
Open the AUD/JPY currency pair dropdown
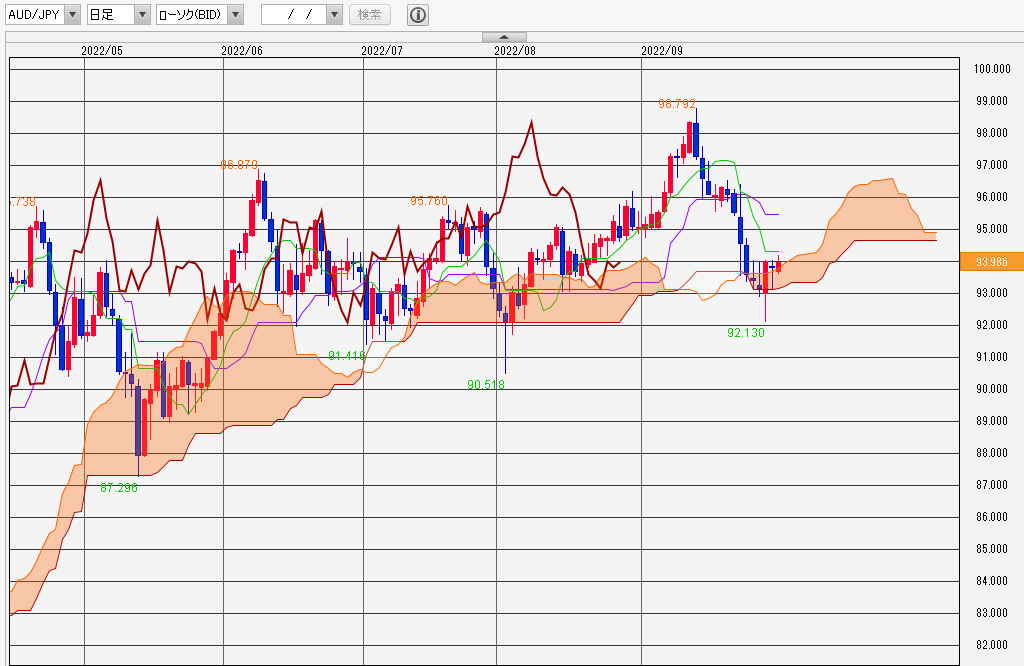(42, 14)
